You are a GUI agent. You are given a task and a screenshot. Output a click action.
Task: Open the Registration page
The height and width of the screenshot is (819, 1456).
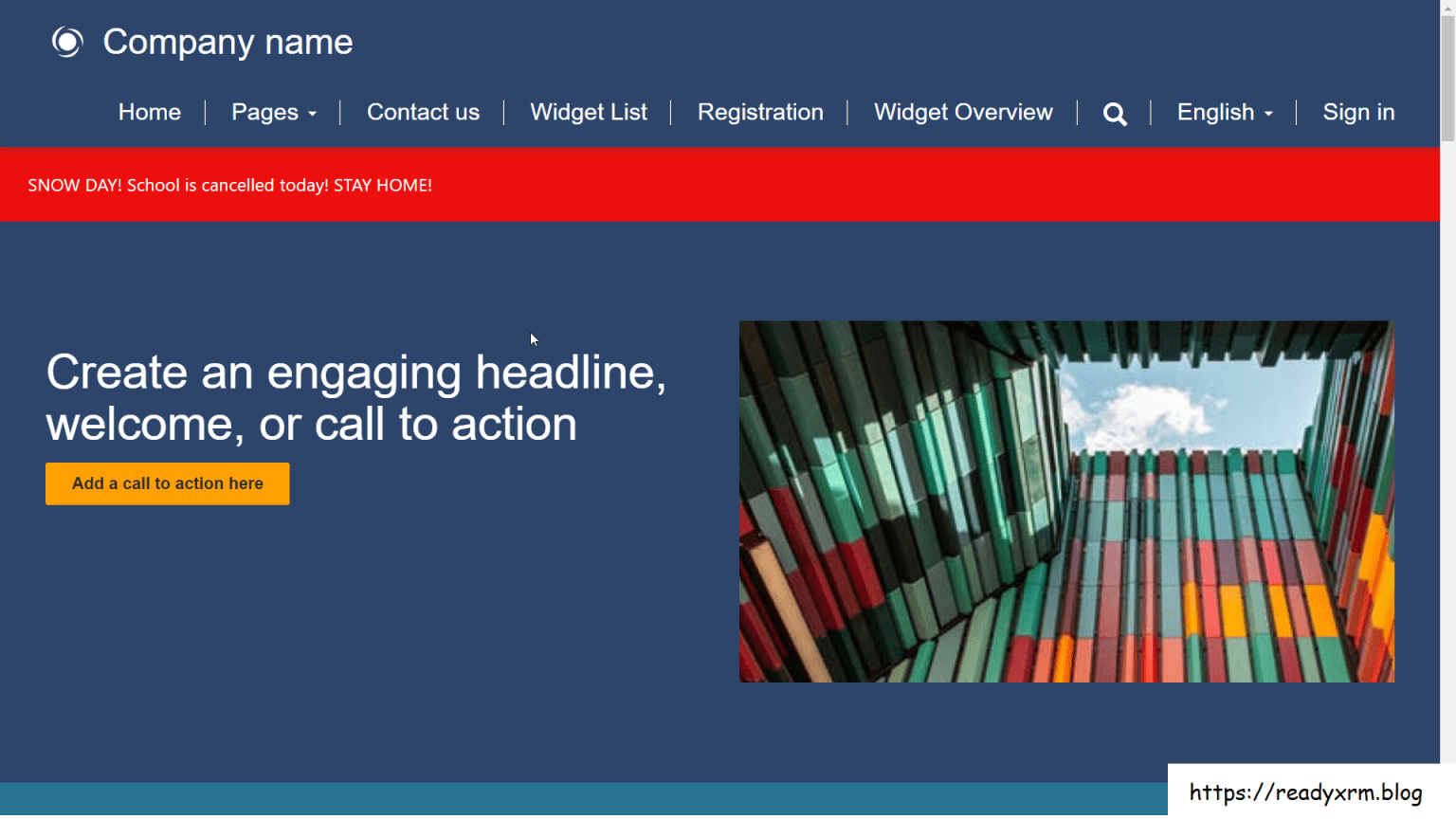[759, 112]
